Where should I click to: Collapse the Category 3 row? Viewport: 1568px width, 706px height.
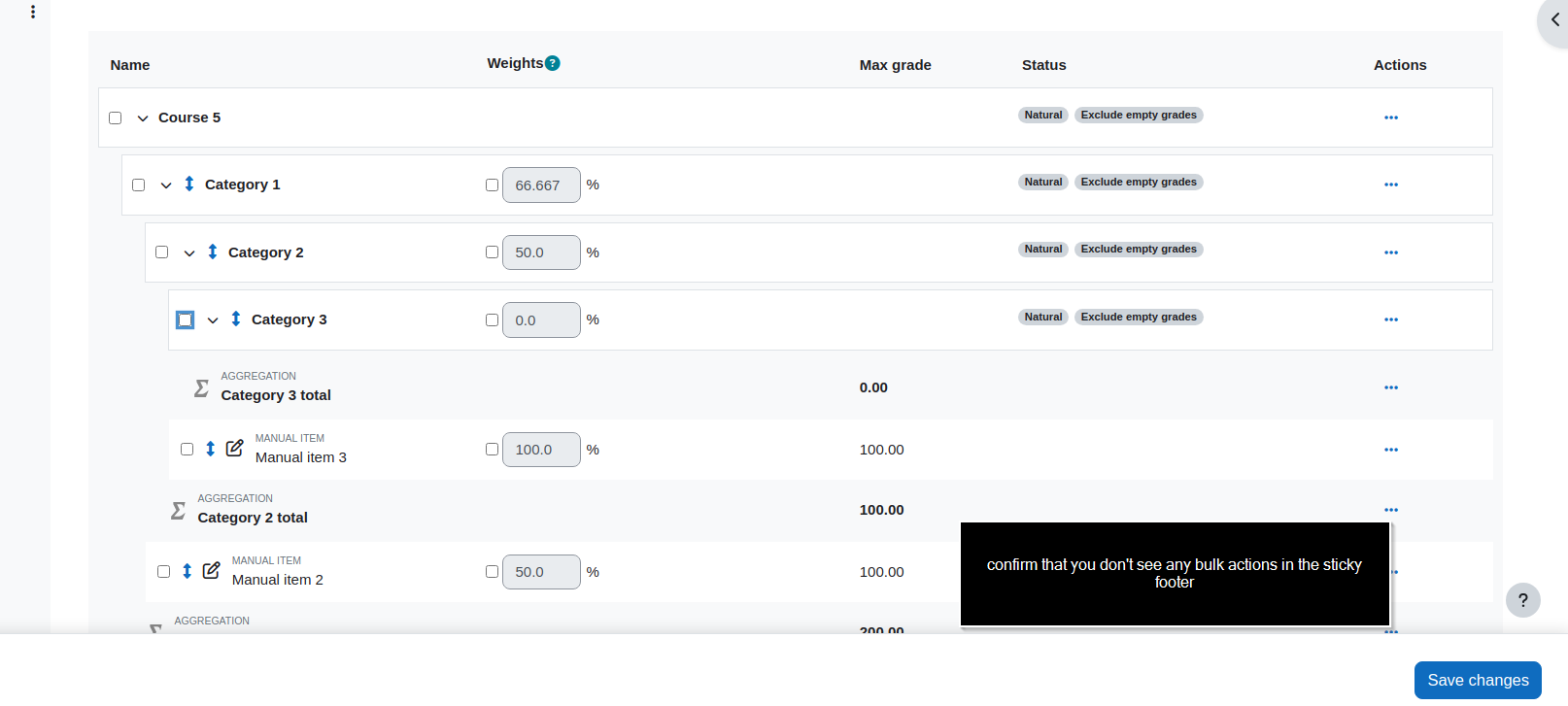coord(213,320)
